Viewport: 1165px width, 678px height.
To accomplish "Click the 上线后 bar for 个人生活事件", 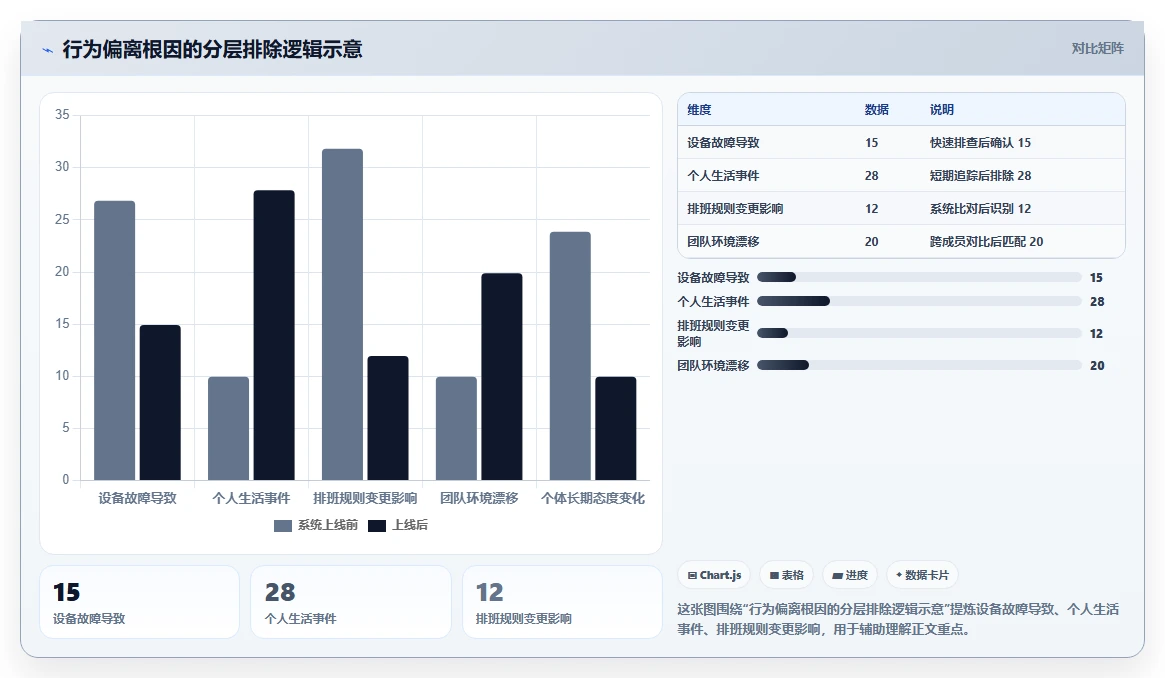I will 274,335.
